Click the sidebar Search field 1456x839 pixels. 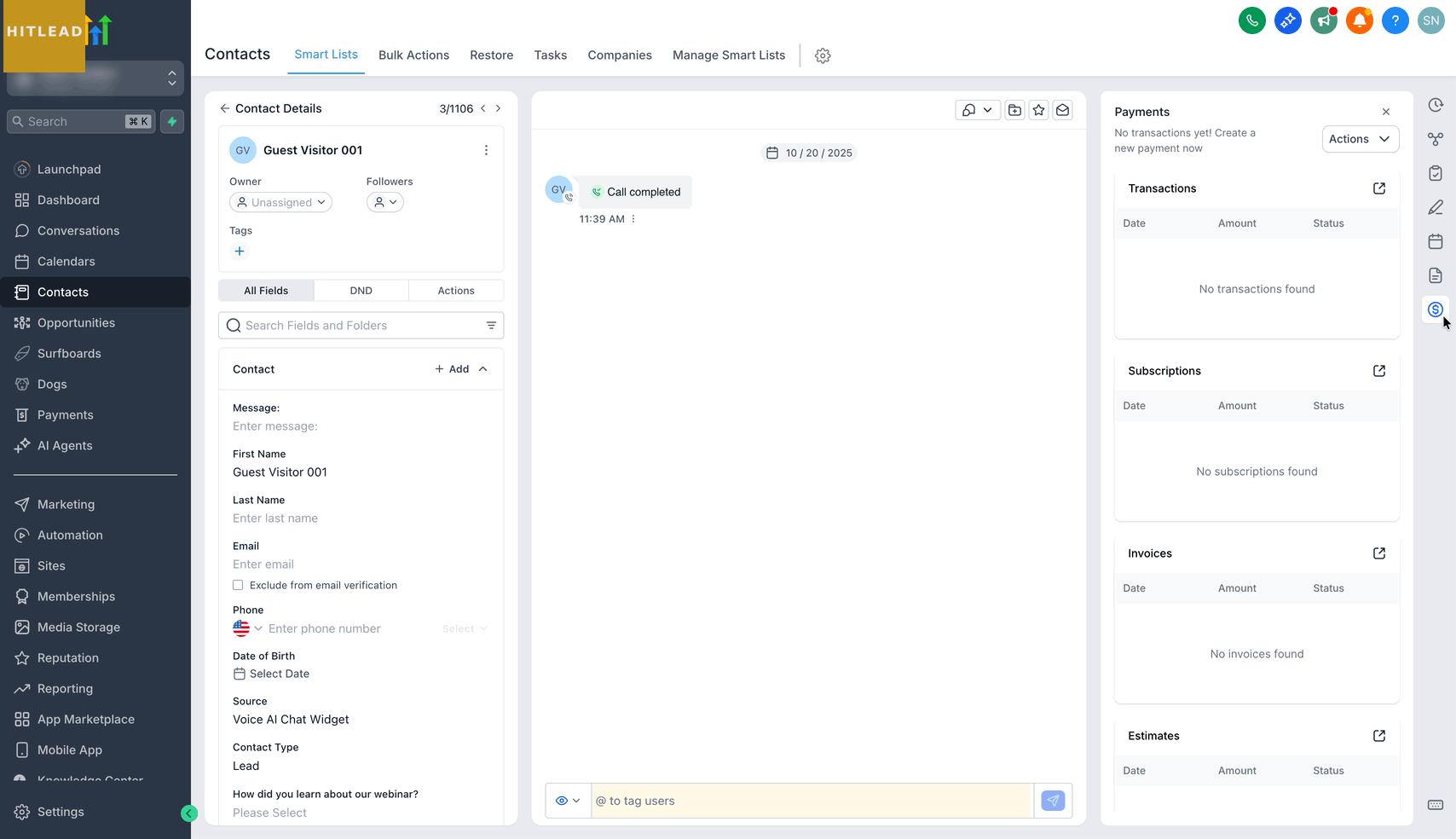click(81, 121)
